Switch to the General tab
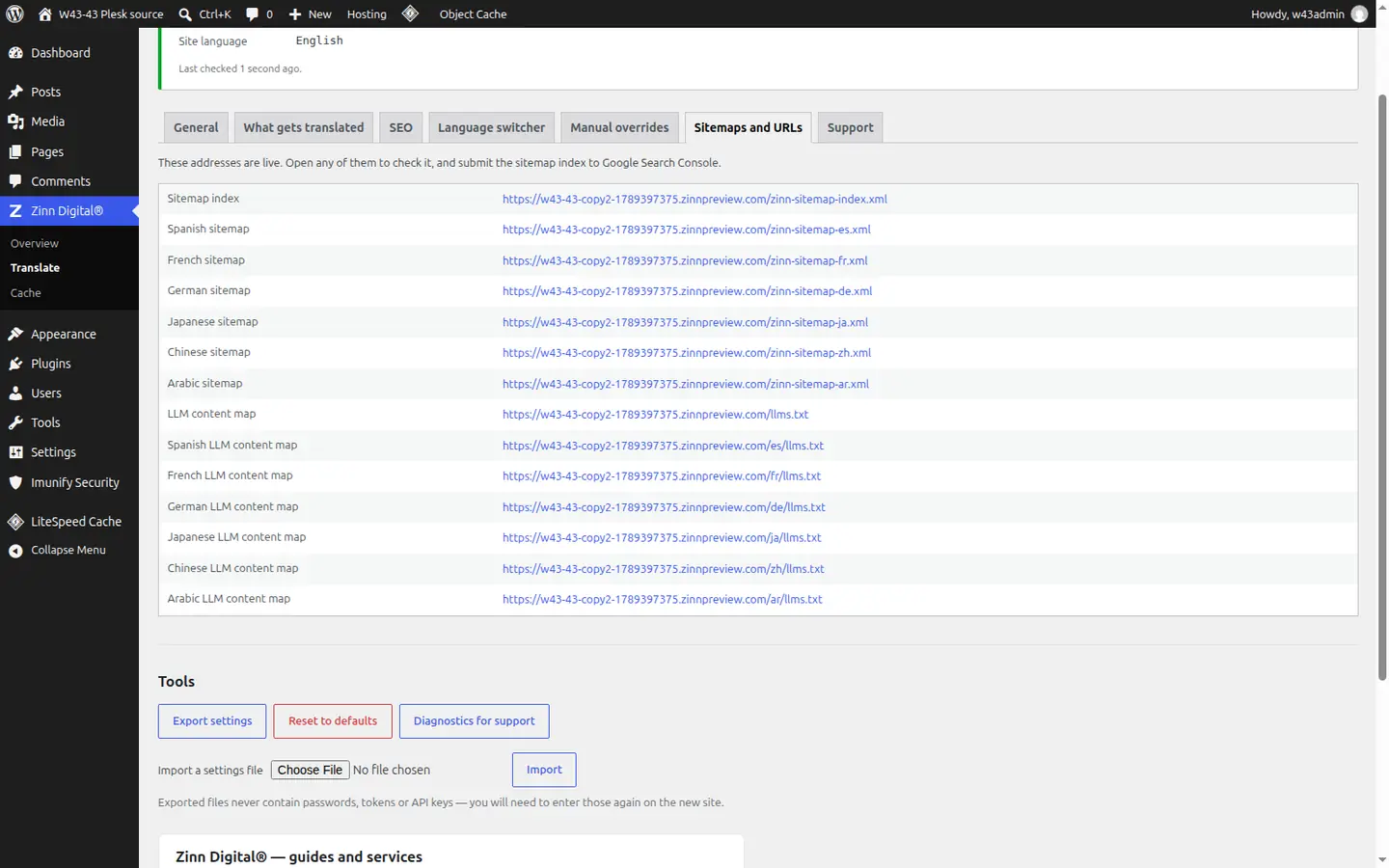 [x=196, y=127]
